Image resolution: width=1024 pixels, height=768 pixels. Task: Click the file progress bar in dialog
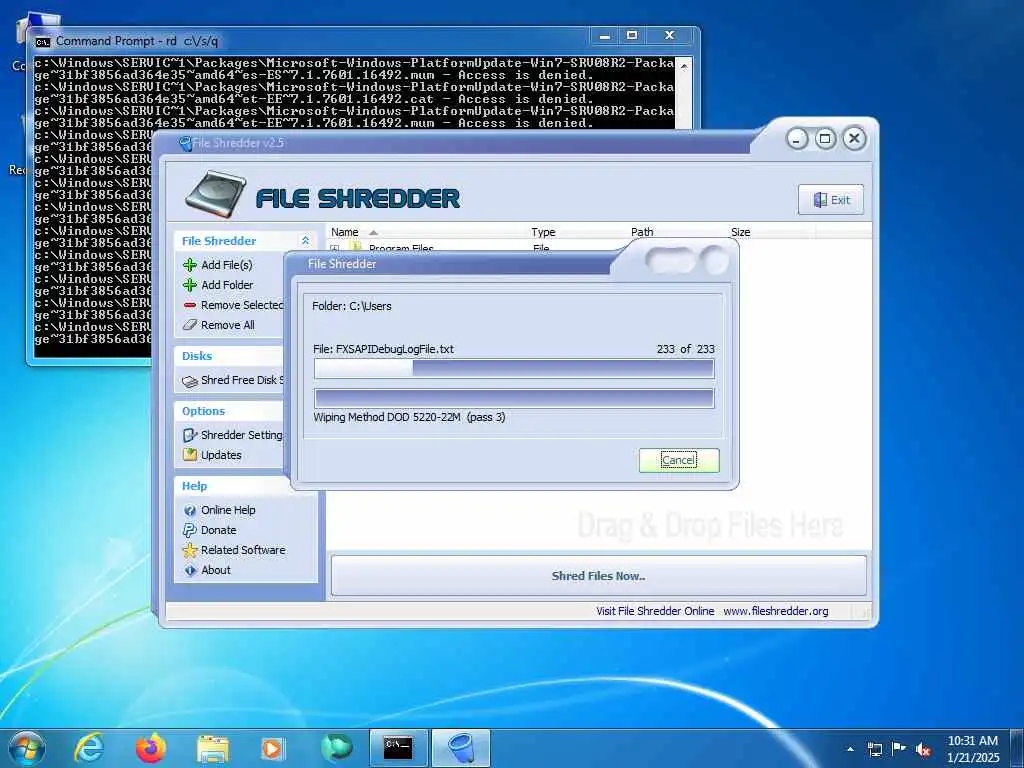514,368
